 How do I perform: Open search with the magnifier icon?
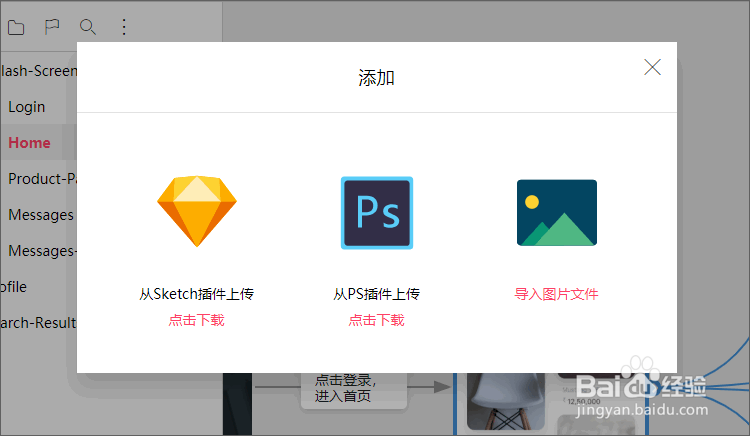tap(88, 27)
